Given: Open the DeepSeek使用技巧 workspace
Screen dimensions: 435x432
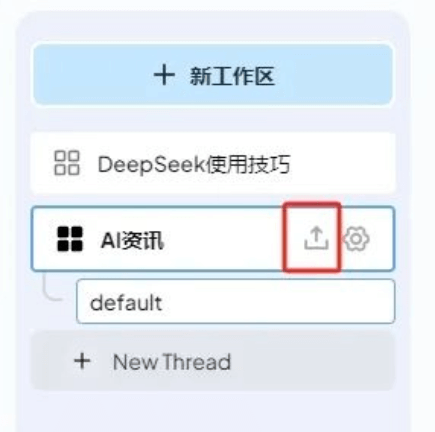Looking at the screenshot, I should [x=213, y=163].
